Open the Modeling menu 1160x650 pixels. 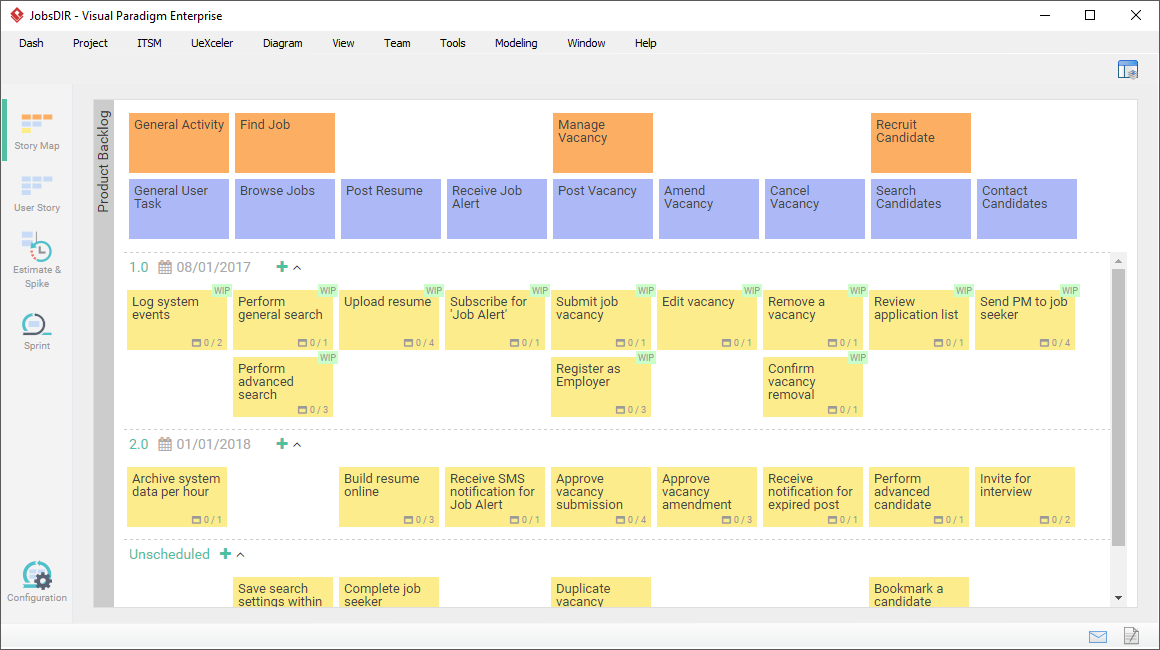click(516, 43)
